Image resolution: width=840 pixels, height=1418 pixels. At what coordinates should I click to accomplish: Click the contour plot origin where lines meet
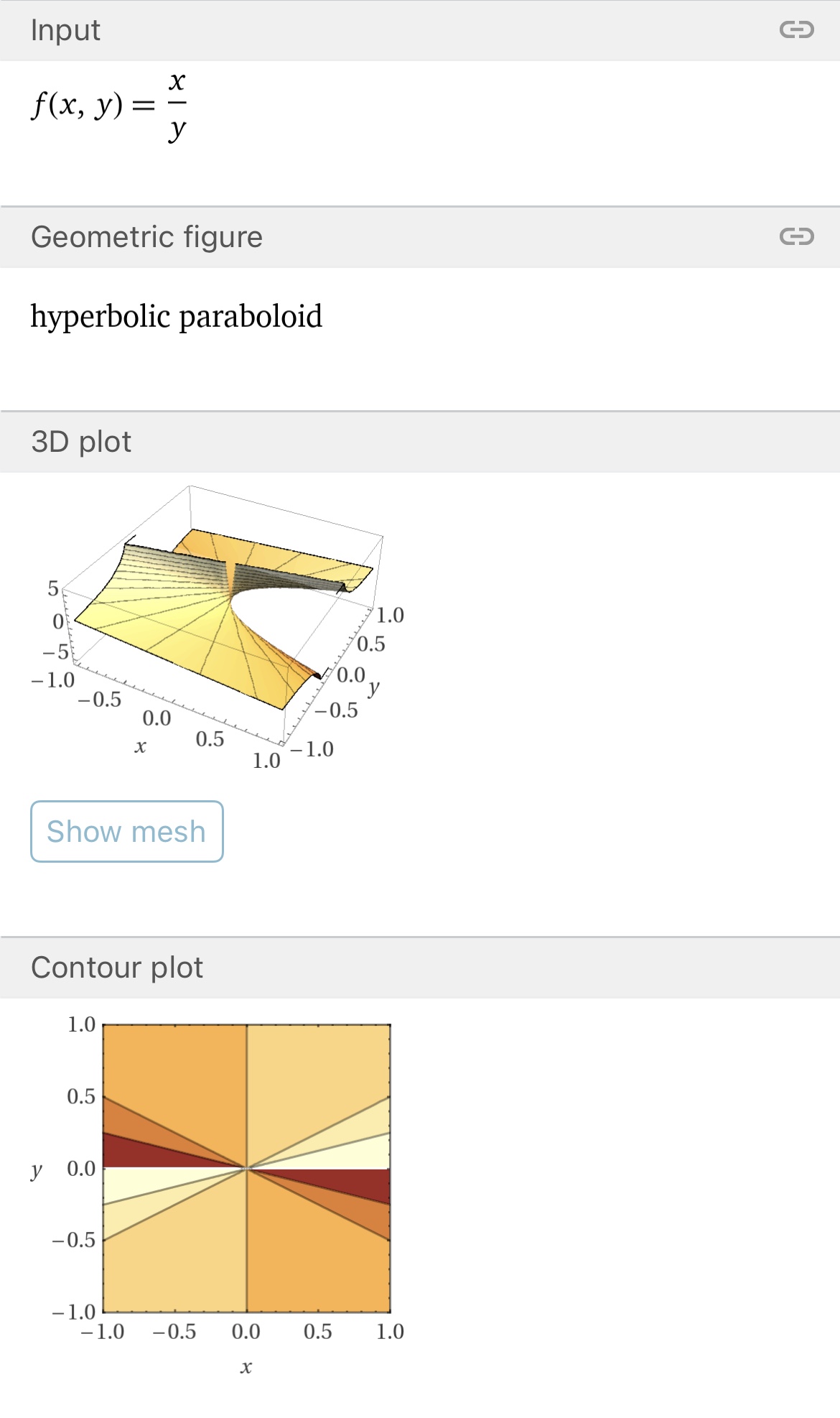(247, 1168)
